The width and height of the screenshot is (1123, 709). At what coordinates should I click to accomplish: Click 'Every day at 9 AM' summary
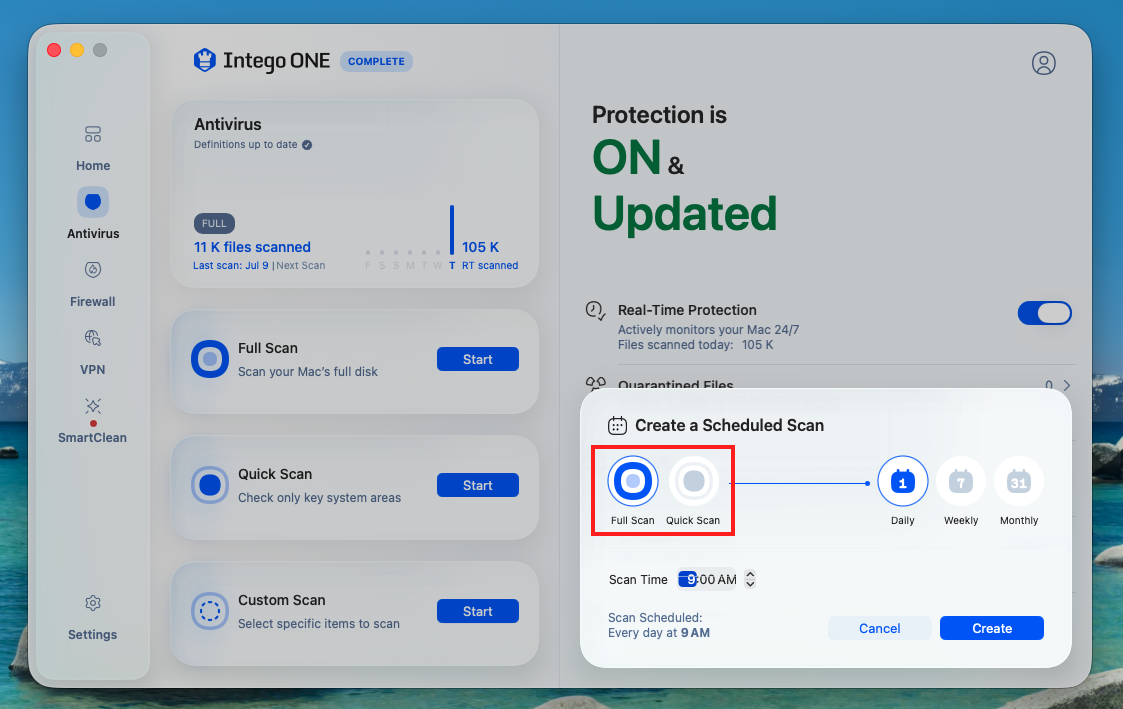659,633
